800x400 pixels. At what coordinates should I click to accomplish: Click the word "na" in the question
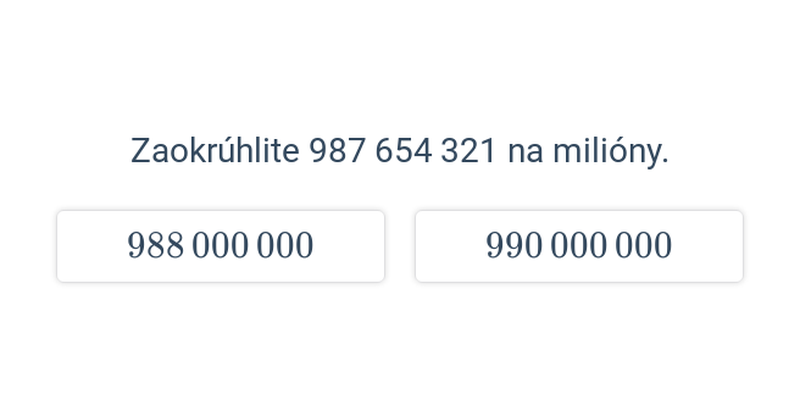[525, 155]
